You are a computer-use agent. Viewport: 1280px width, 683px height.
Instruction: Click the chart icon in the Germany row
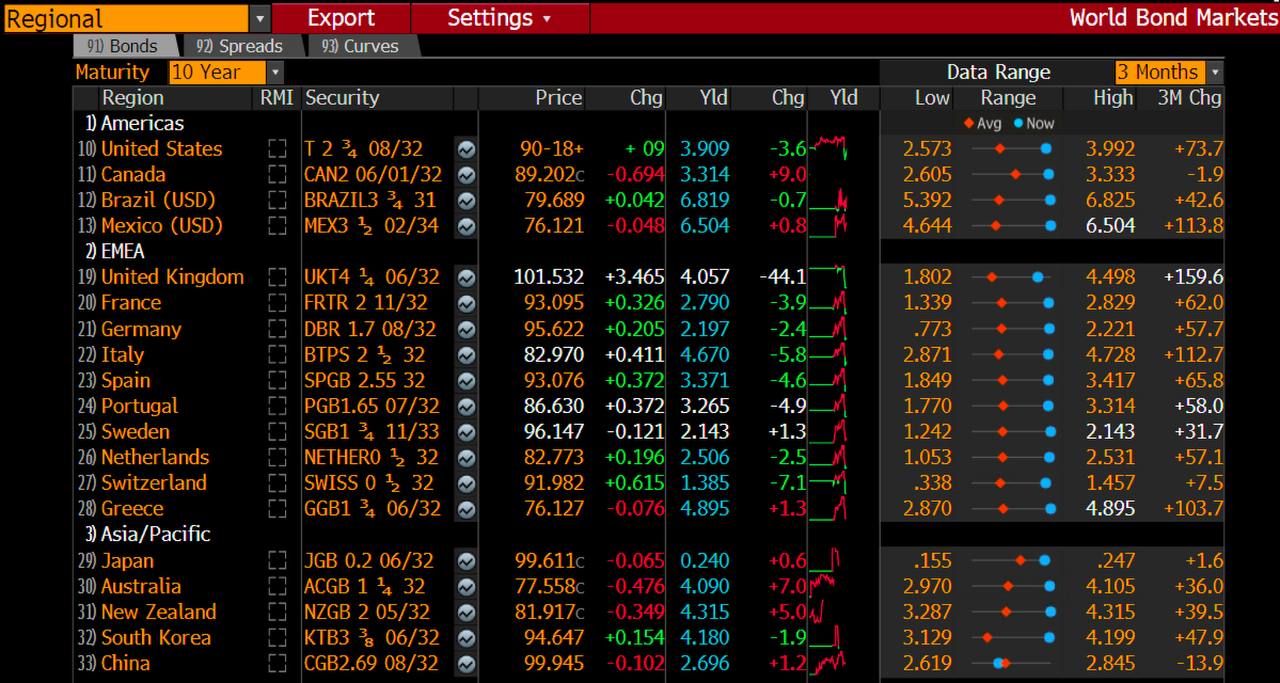click(466, 329)
